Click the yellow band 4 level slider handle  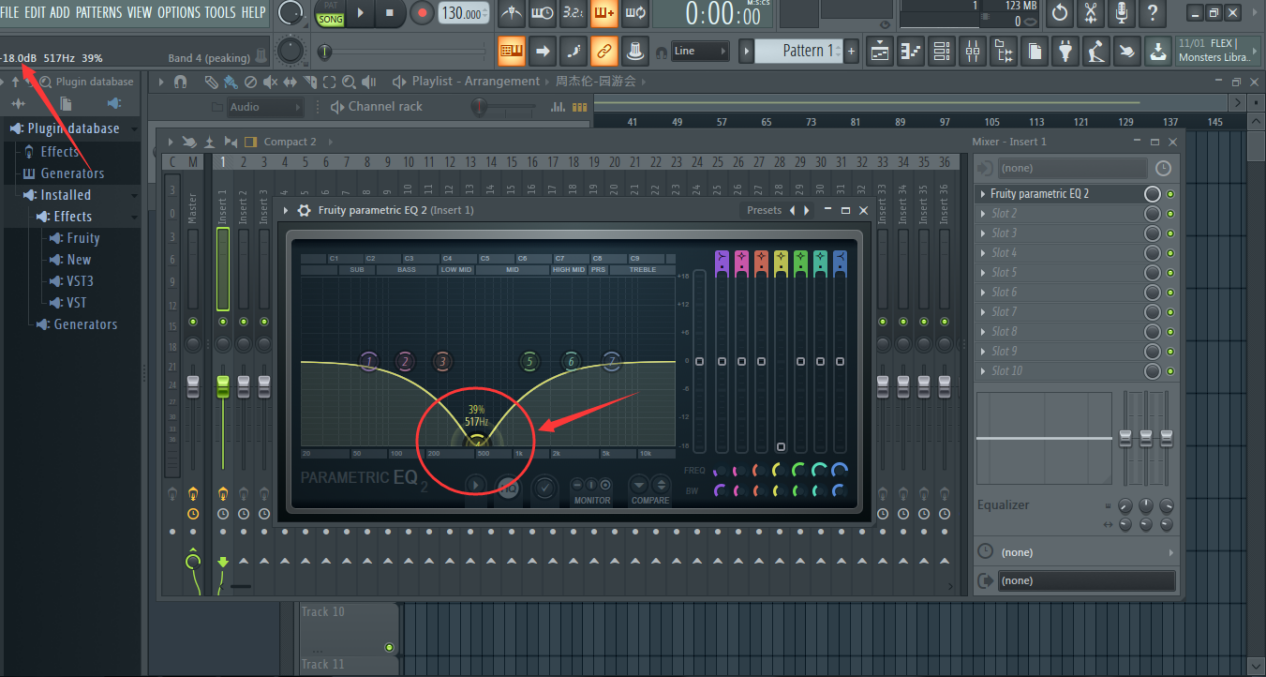click(x=780, y=447)
